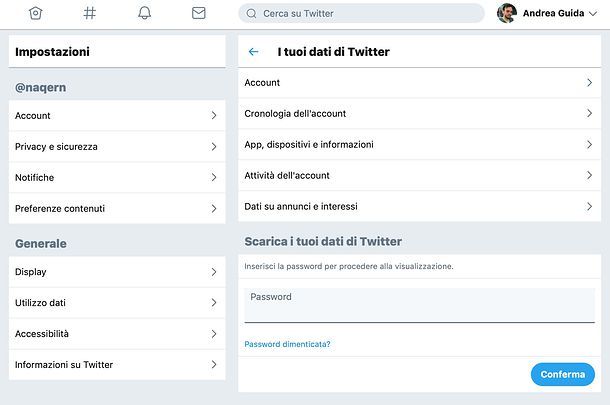Image resolution: width=610 pixels, height=405 pixels.
Task: Click the Cerca su Twitter search field
Action: click(361, 14)
